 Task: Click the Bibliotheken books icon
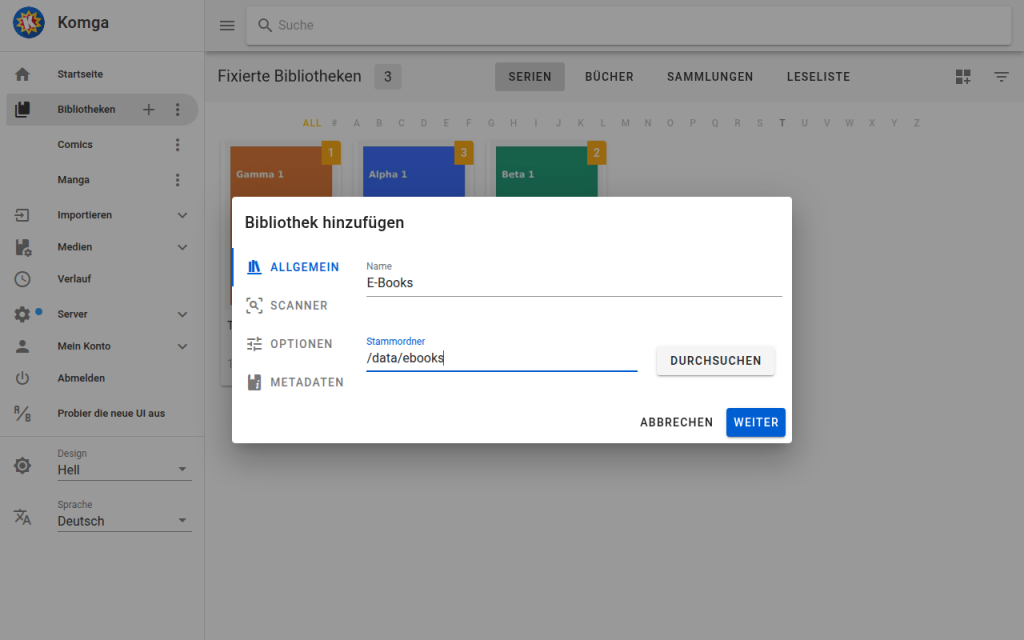(22, 109)
